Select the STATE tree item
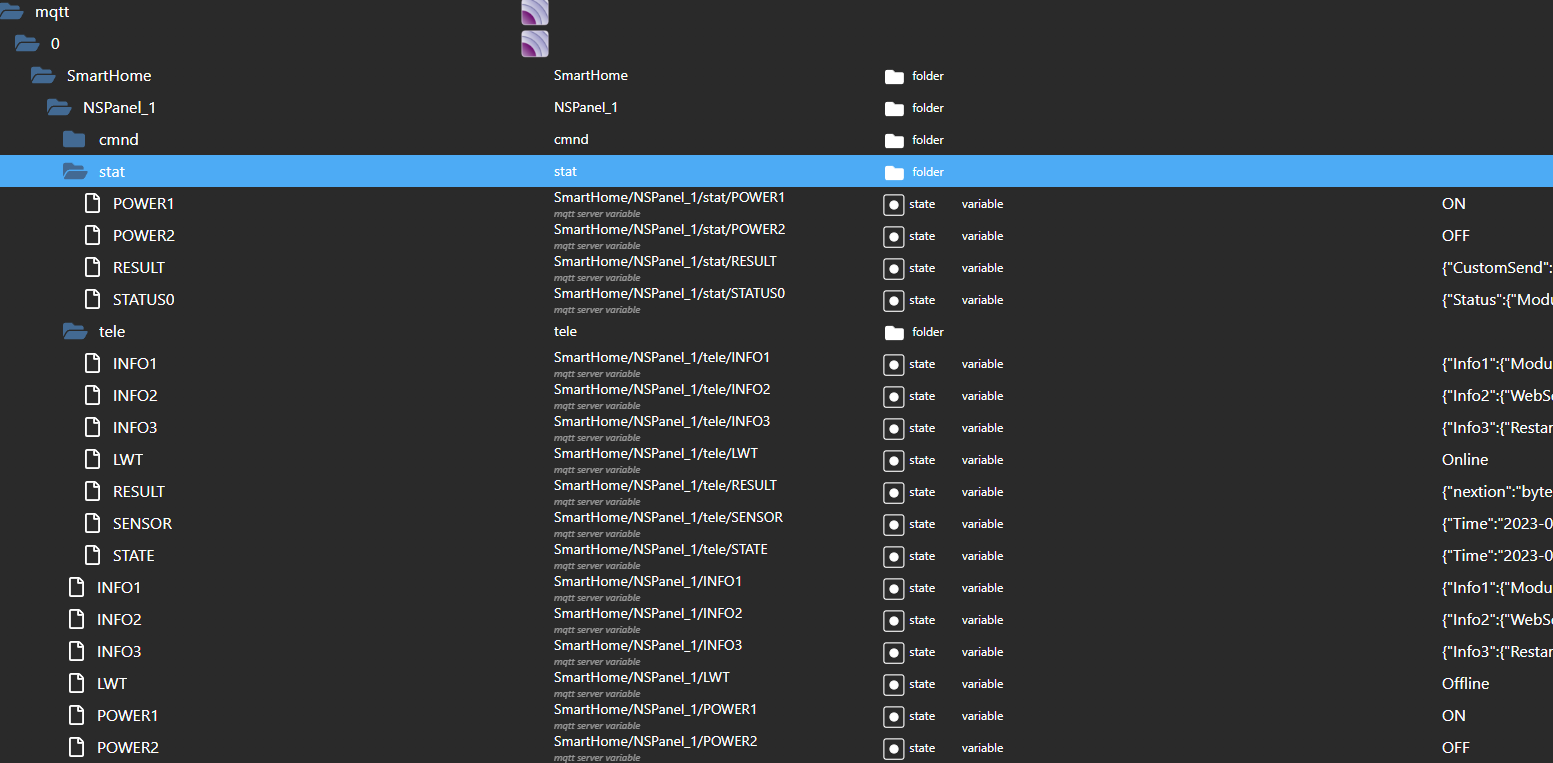Image resolution: width=1553 pixels, height=763 pixels. pos(134,556)
